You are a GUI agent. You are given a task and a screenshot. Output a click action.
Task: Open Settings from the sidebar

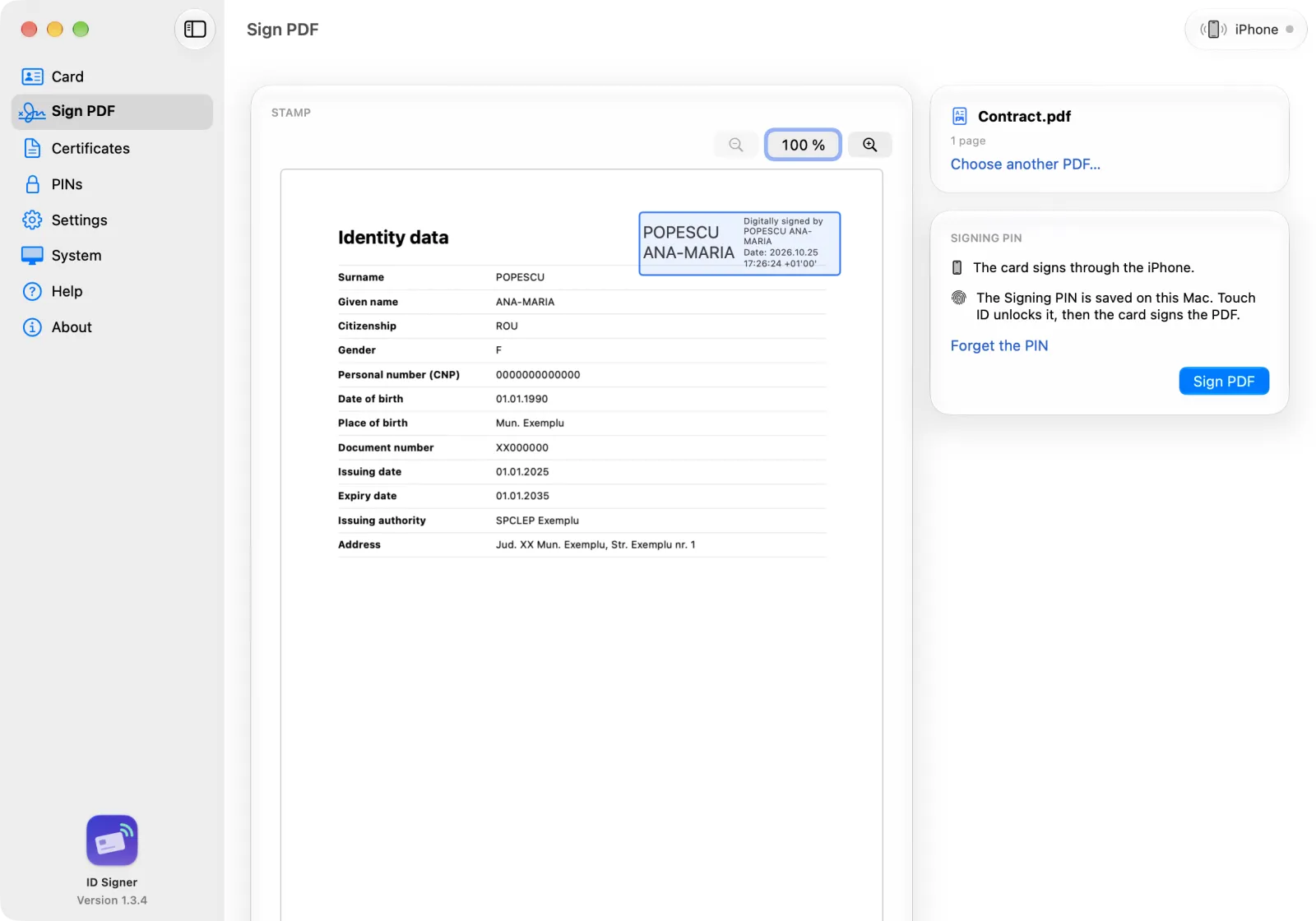(x=112, y=220)
